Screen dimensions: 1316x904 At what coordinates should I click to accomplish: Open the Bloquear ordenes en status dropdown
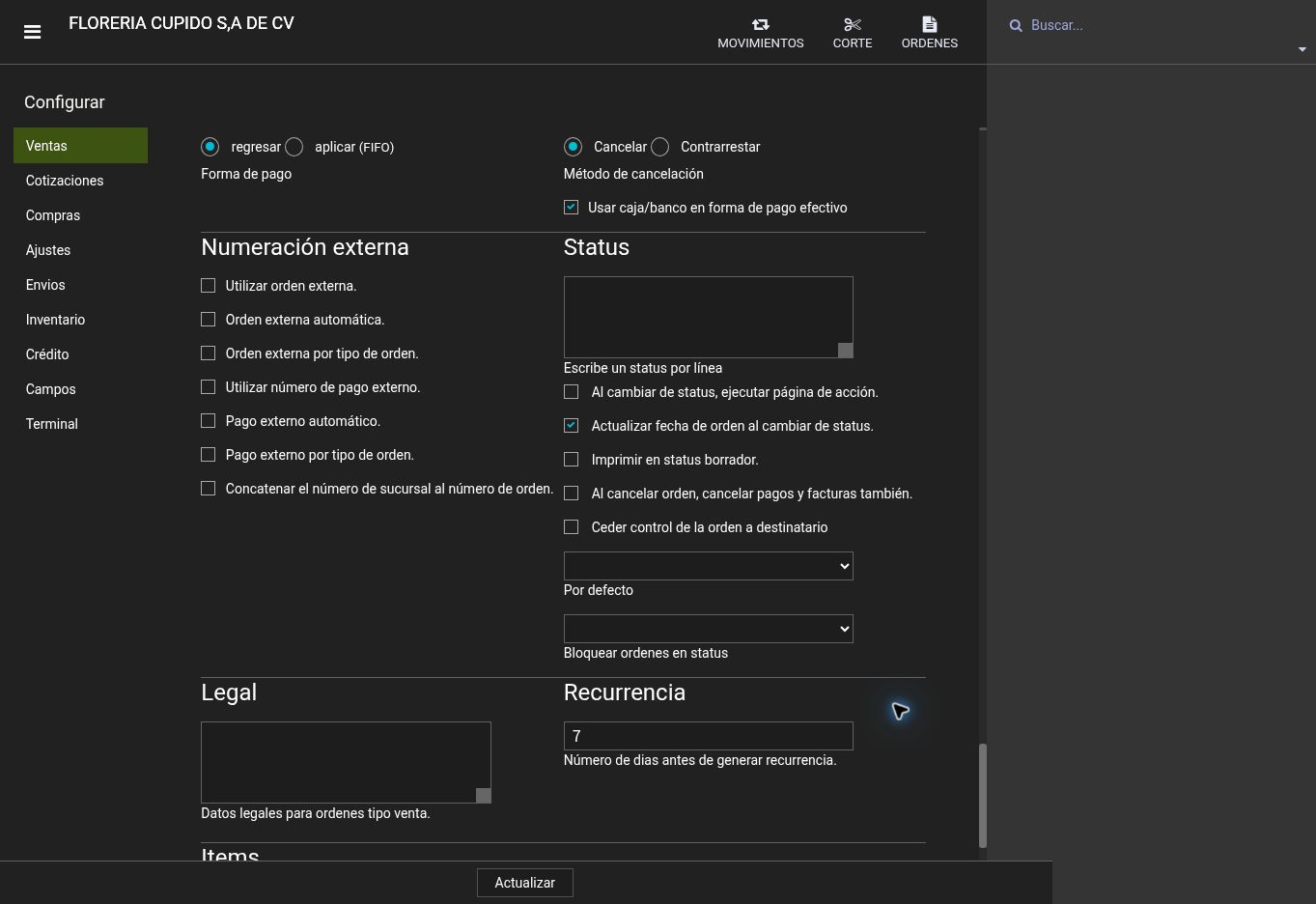click(x=708, y=629)
